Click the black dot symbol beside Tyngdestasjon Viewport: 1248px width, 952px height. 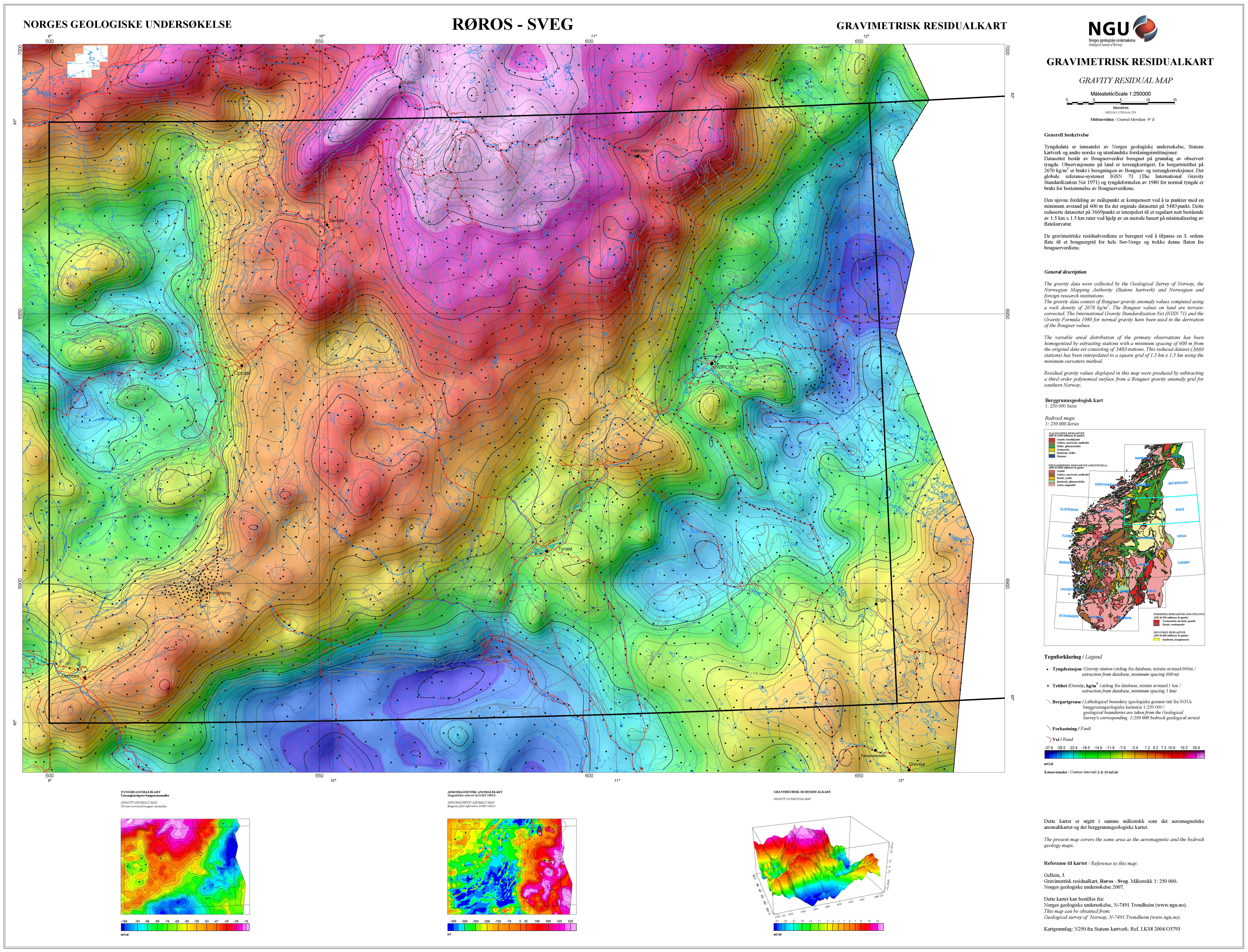[1047, 669]
